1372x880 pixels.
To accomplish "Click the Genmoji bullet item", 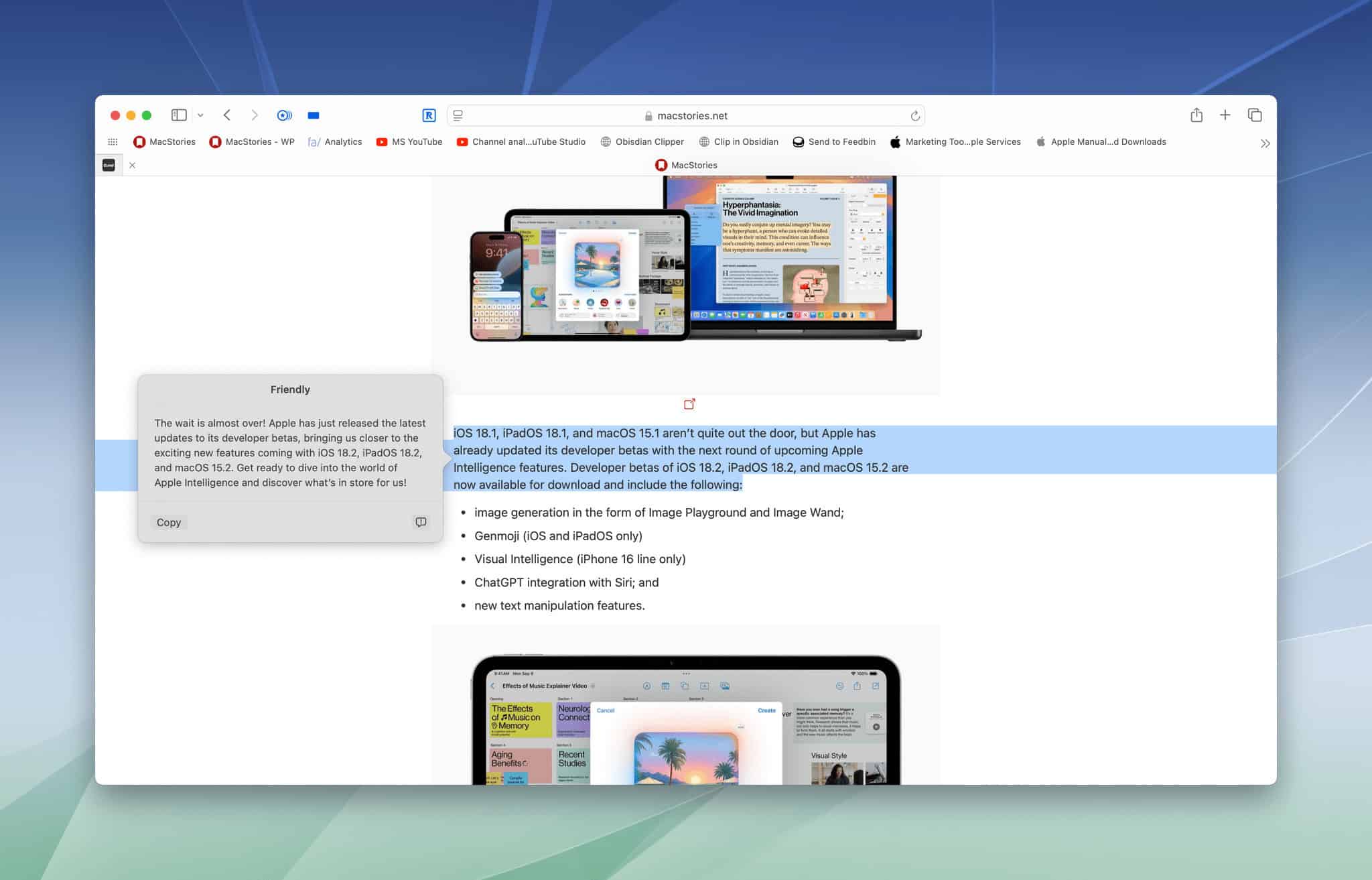I will click(x=558, y=536).
